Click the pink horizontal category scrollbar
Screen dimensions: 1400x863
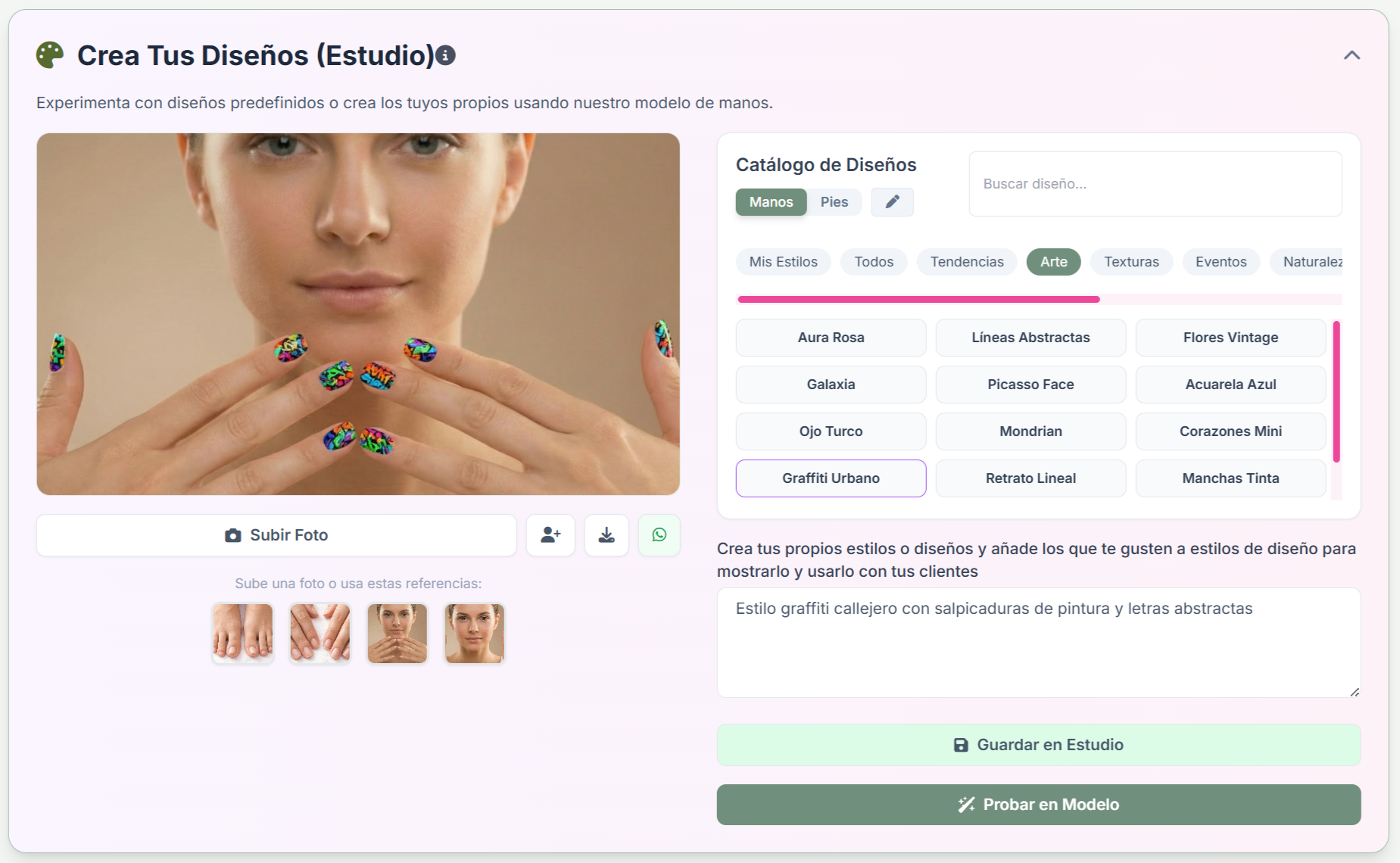pyautogui.click(x=918, y=300)
